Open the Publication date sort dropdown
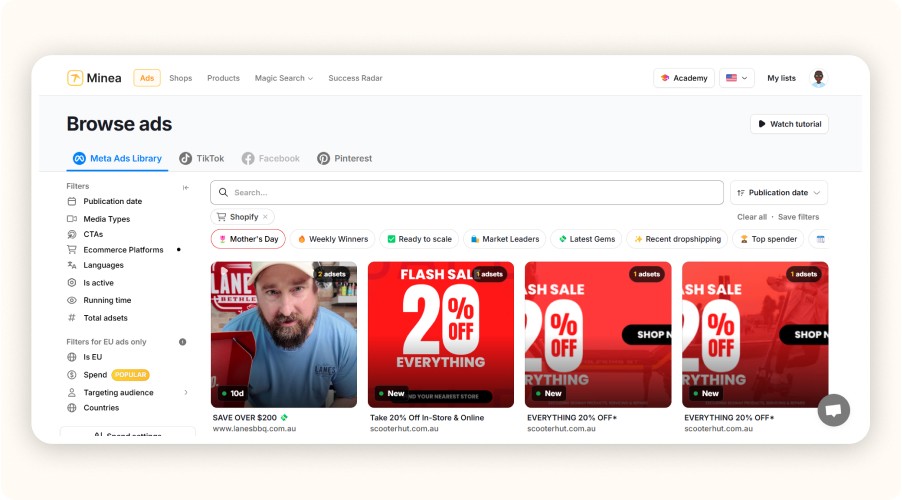The height and width of the screenshot is (500, 902). [779, 193]
